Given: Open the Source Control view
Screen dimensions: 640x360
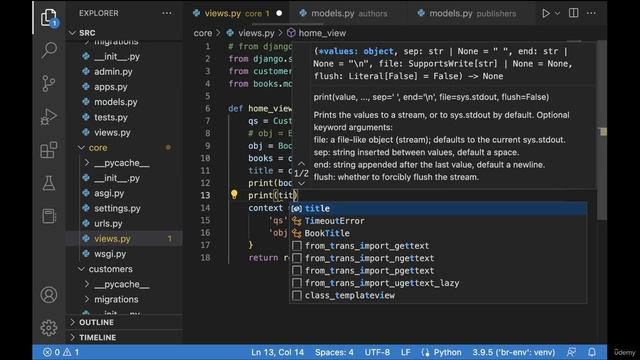Looking at the screenshot, I should point(49,84).
